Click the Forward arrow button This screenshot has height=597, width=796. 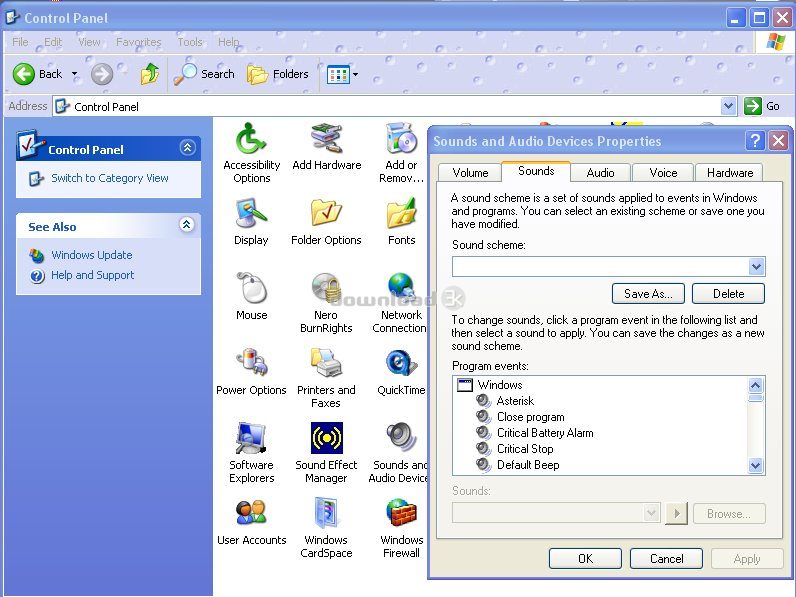(102, 74)
